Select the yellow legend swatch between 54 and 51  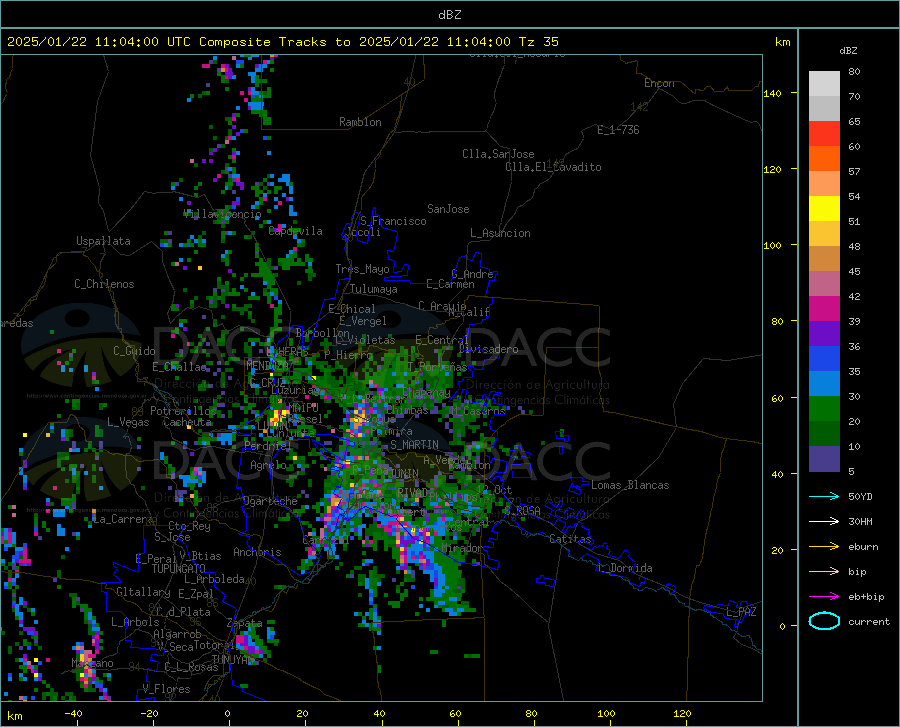824,209
